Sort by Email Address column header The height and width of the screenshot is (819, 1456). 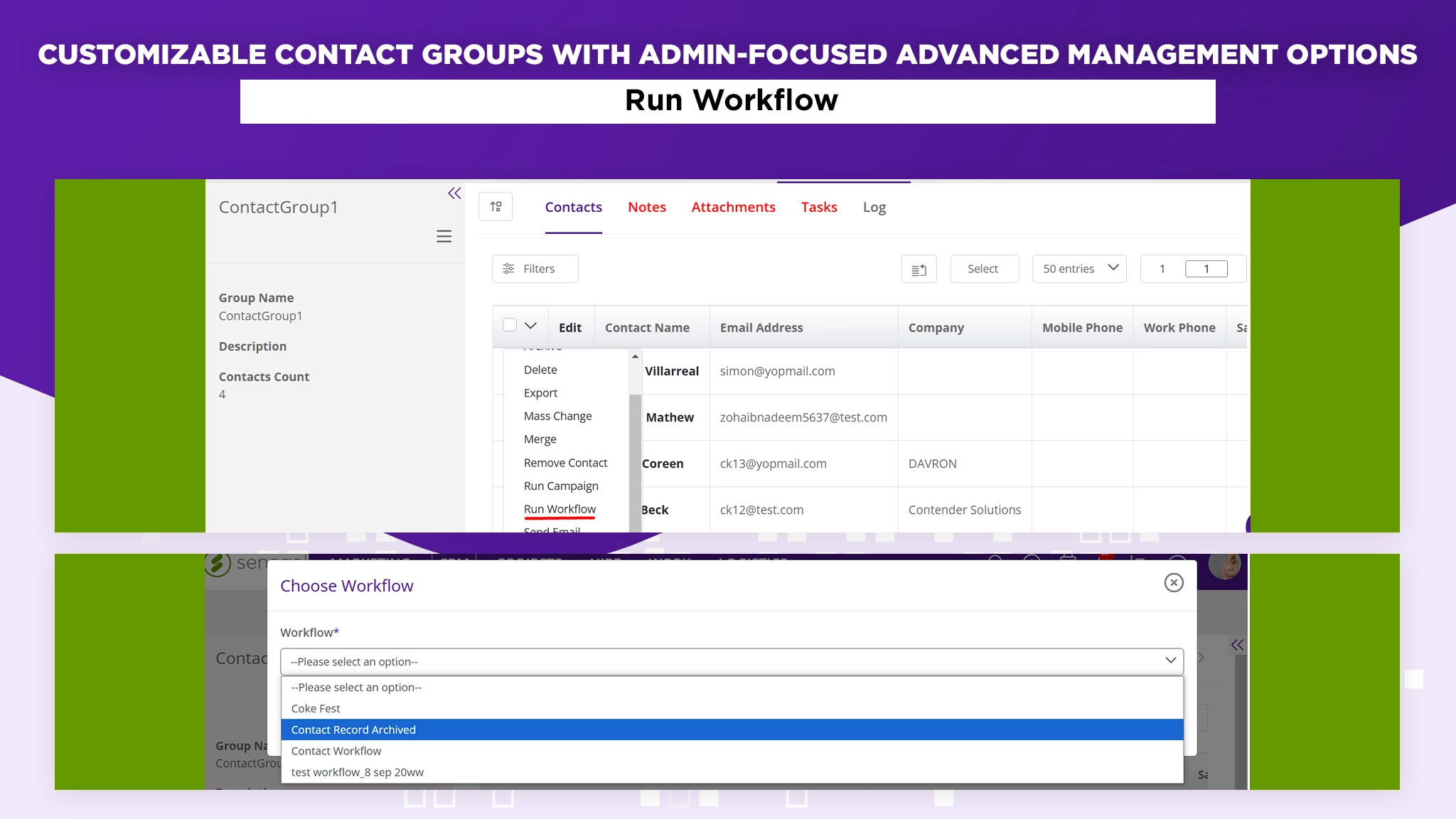(x=761, y=328)
